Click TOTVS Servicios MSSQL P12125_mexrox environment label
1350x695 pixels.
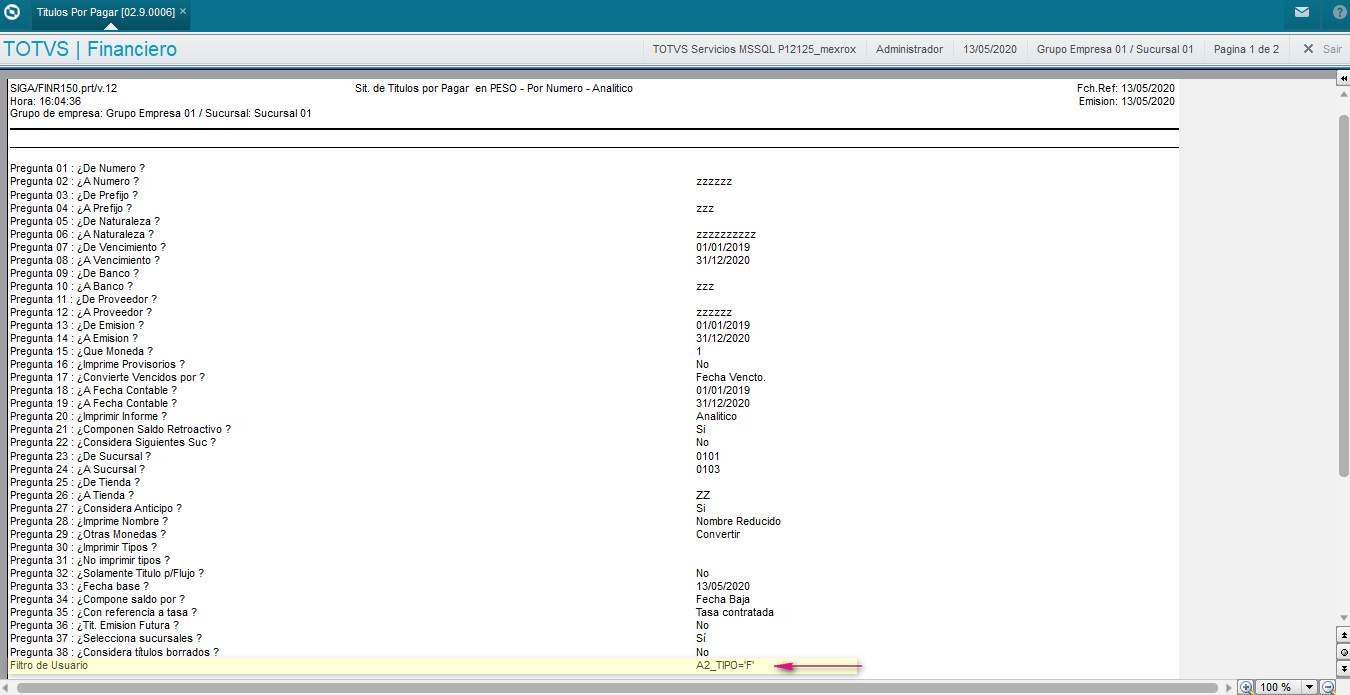pyautogui.click(x=754, y=49)
